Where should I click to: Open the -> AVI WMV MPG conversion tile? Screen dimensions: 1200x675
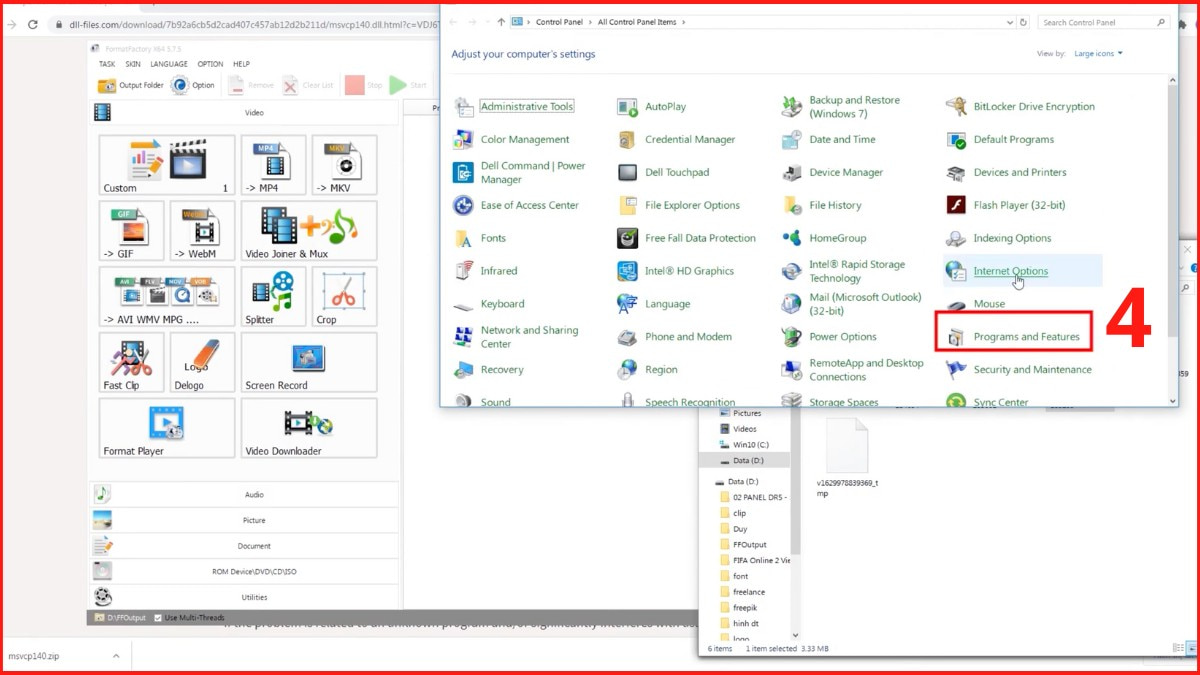click(167, 297)
